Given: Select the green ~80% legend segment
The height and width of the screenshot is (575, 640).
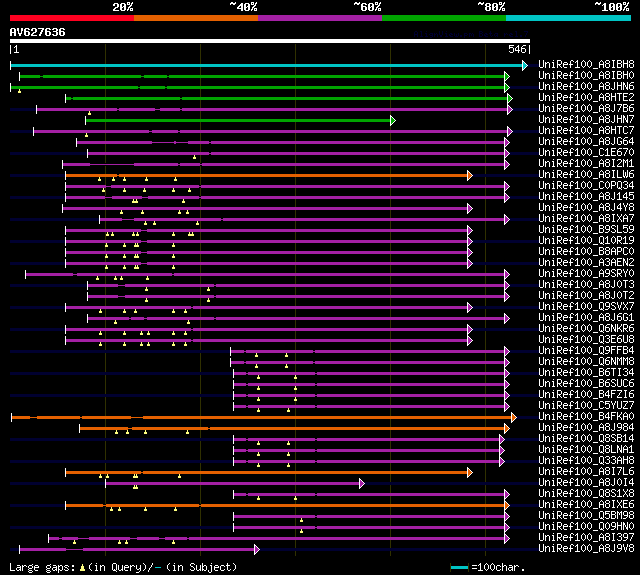Looking at the screenshot, I should [443, 18].
